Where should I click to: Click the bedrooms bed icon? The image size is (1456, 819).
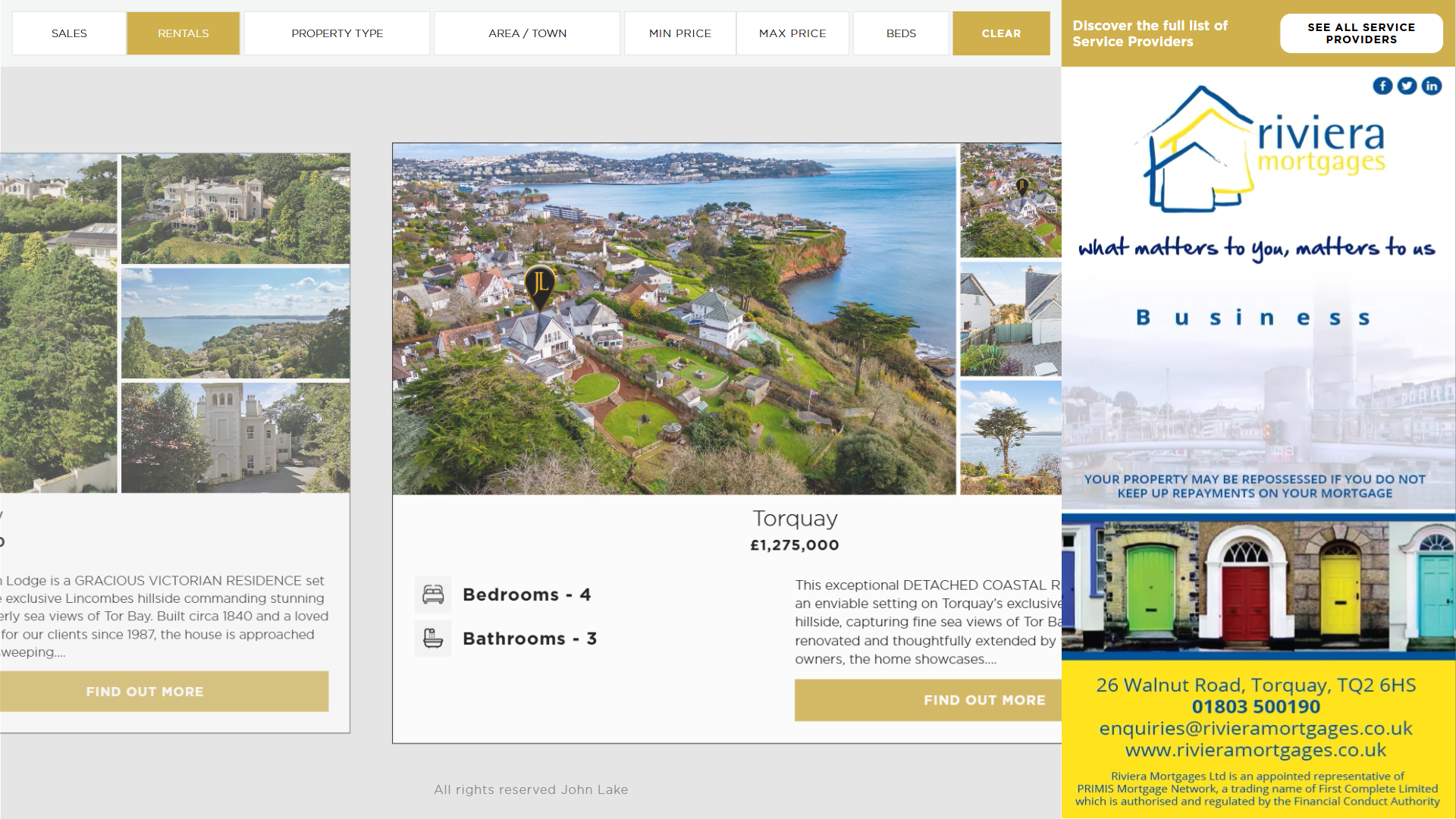click(433, 595)
